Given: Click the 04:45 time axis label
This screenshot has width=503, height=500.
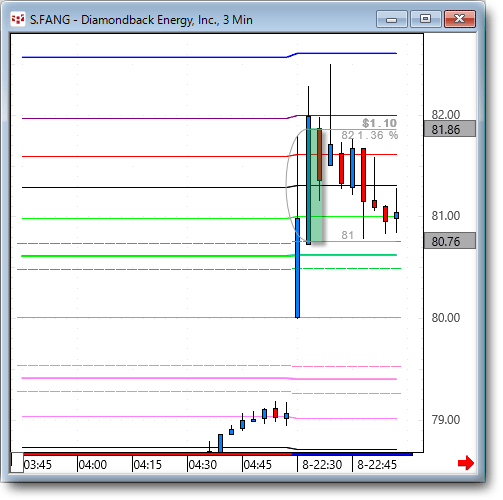Looking at the screenshot, I should [258, 464].
